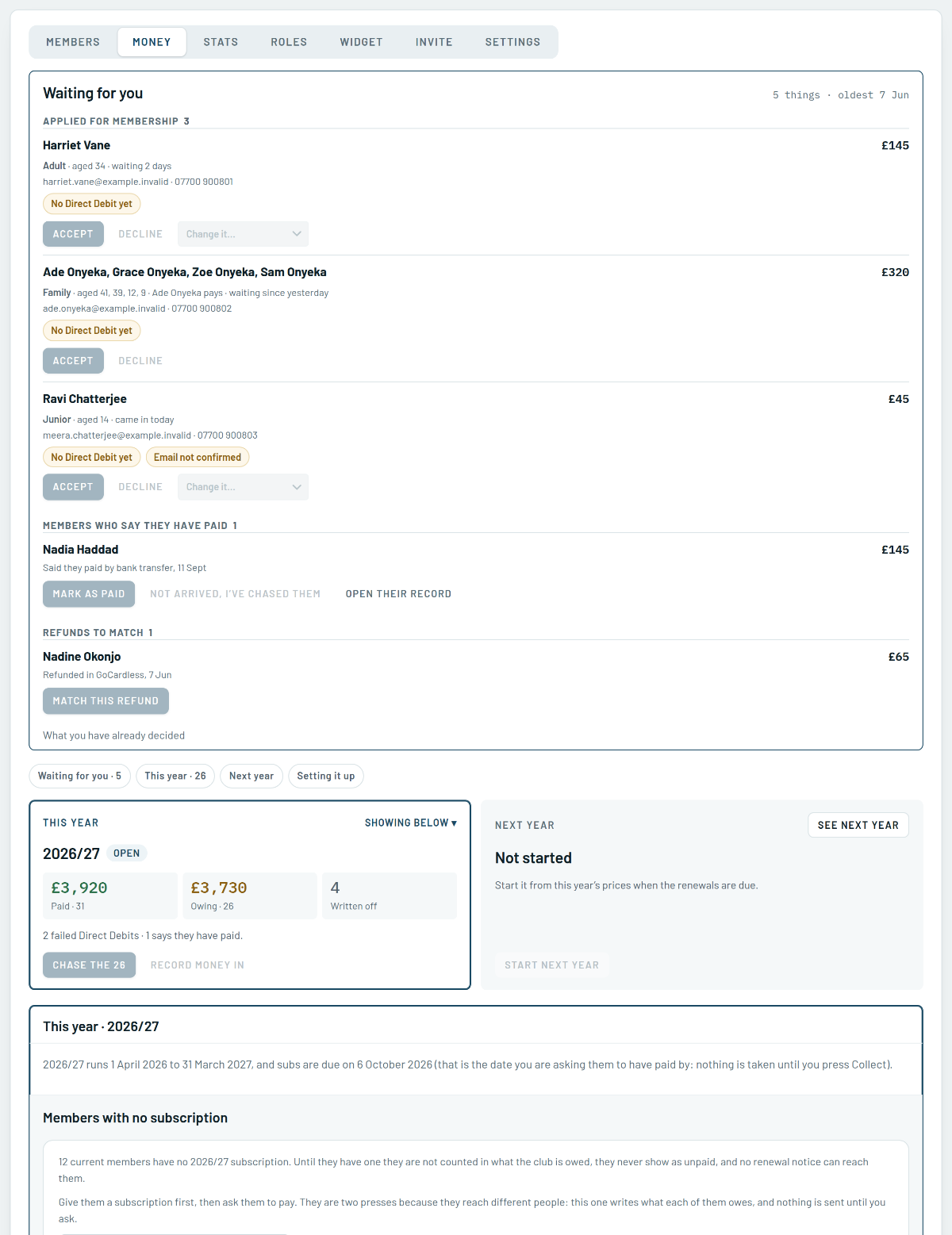Toggle the 'Showing below' expander
Screen dimensions: 952x1235
pyautogui.click(x=411, y=823)
